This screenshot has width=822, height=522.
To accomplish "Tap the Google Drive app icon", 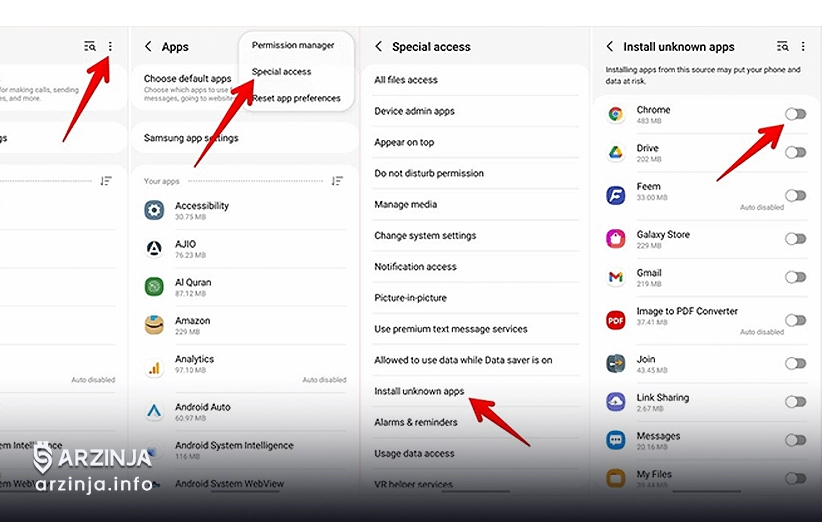I will pos(616,153).
